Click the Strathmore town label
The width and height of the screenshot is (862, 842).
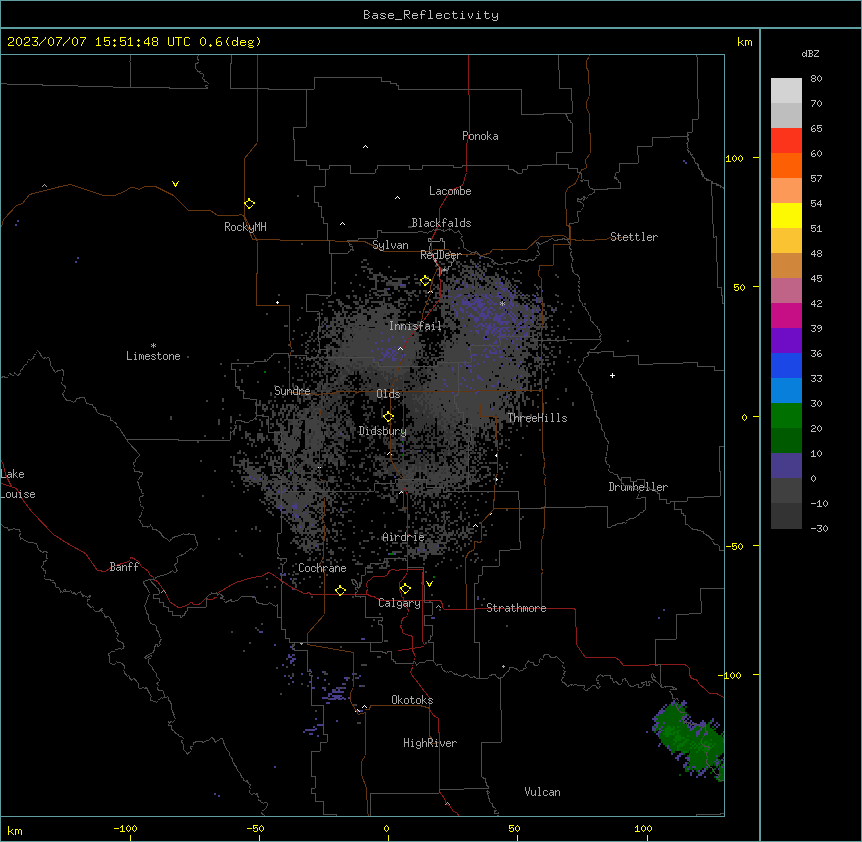pos(516,608)
